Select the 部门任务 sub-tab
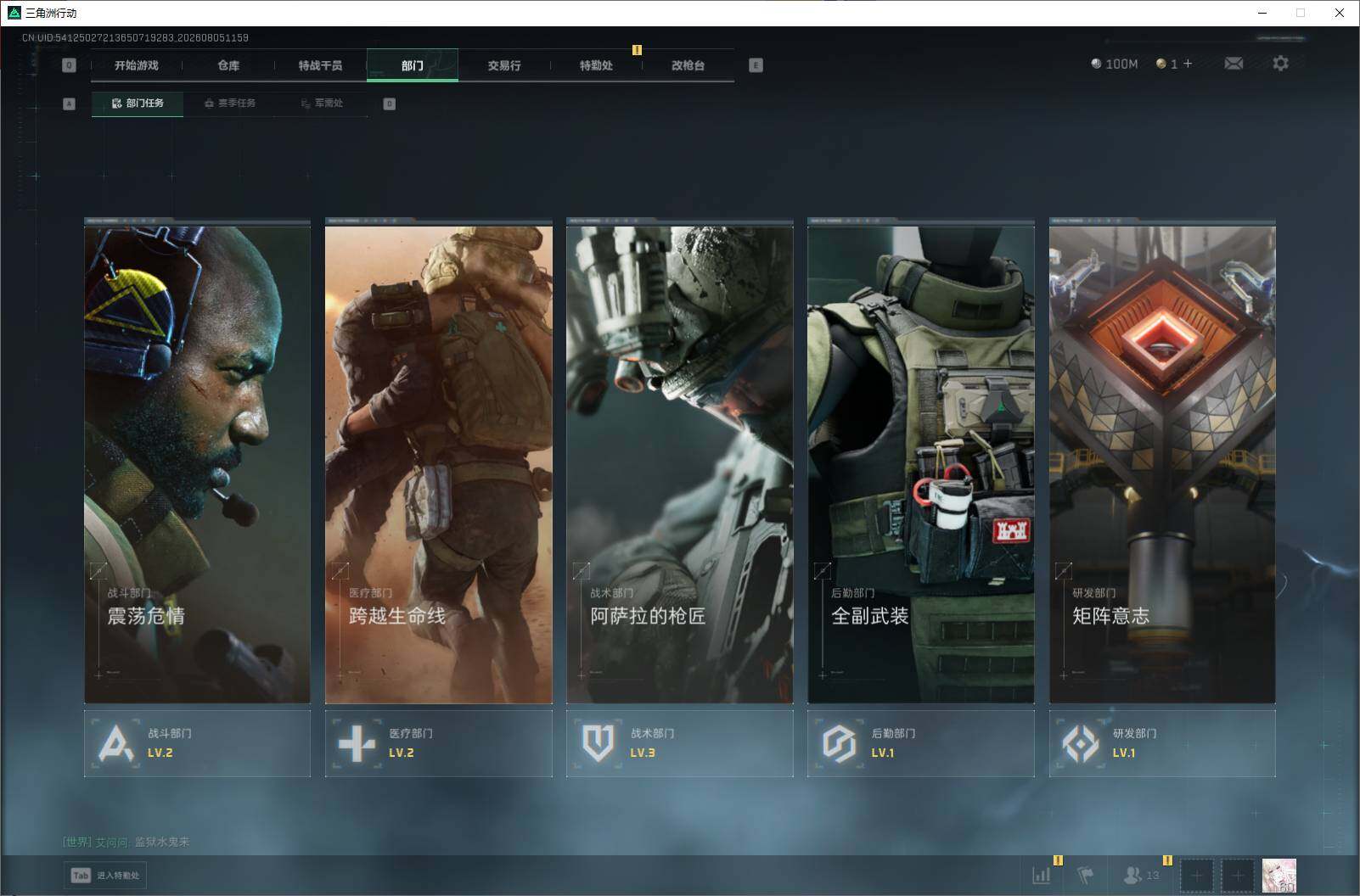 click(138, 104)
